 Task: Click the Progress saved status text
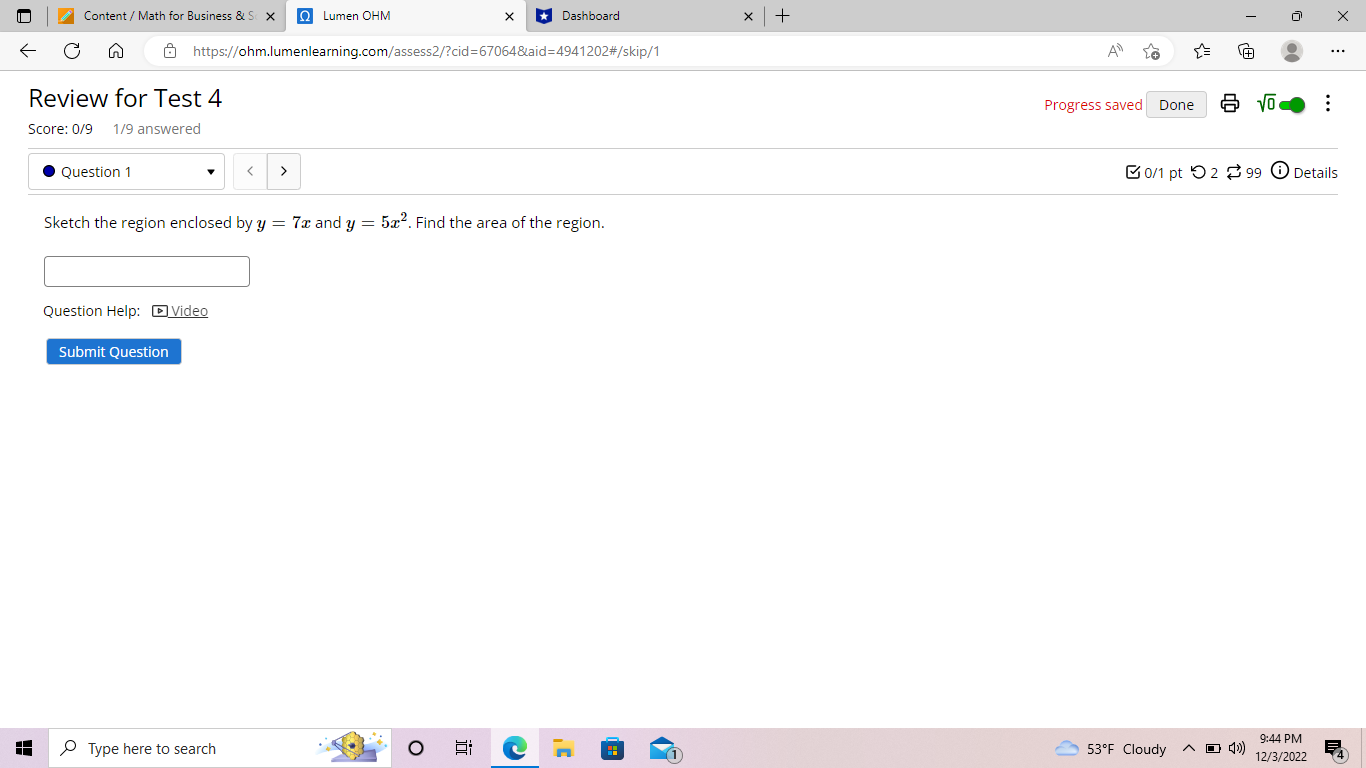pos(1093,105)
